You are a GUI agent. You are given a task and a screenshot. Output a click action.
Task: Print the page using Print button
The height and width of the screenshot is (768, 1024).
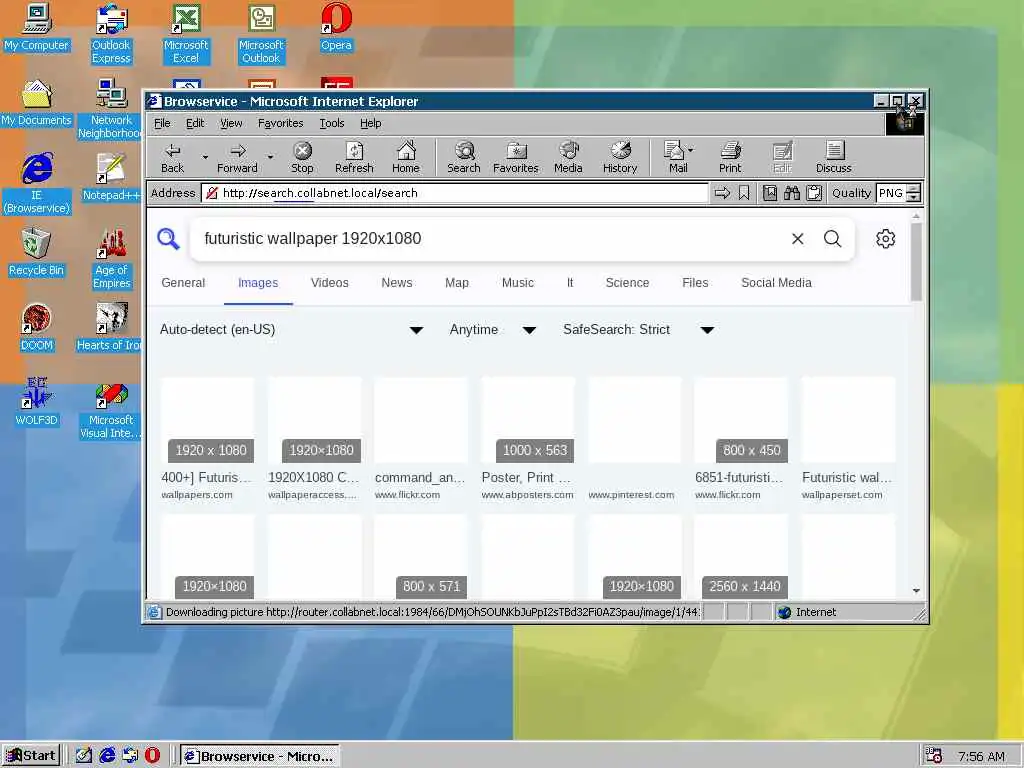[x=730, y=158]
